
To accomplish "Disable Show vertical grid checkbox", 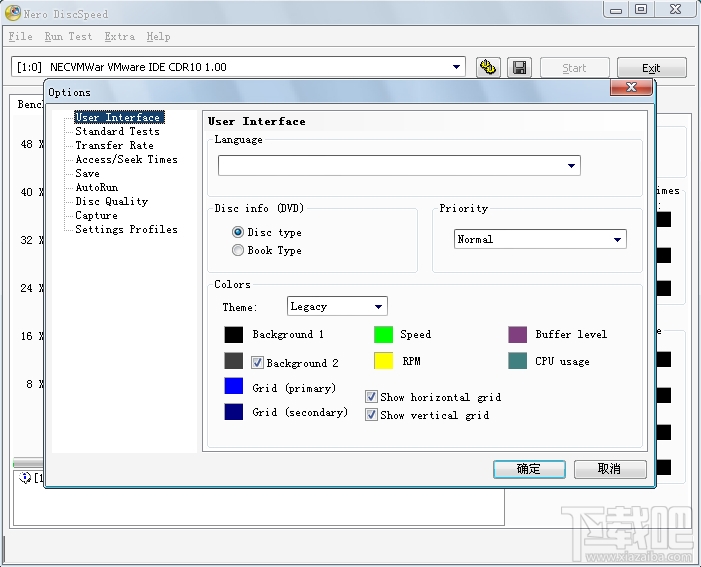I will pos(371,415).
